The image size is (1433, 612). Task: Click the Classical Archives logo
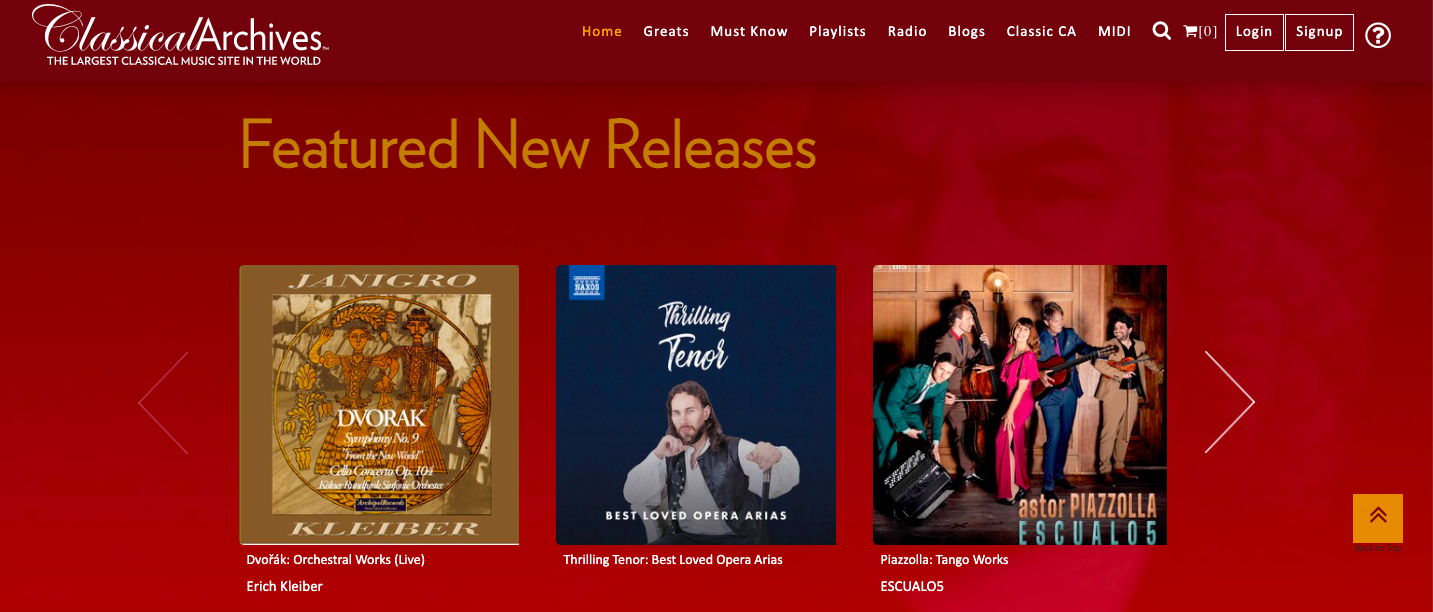click(x=180, y=36)
